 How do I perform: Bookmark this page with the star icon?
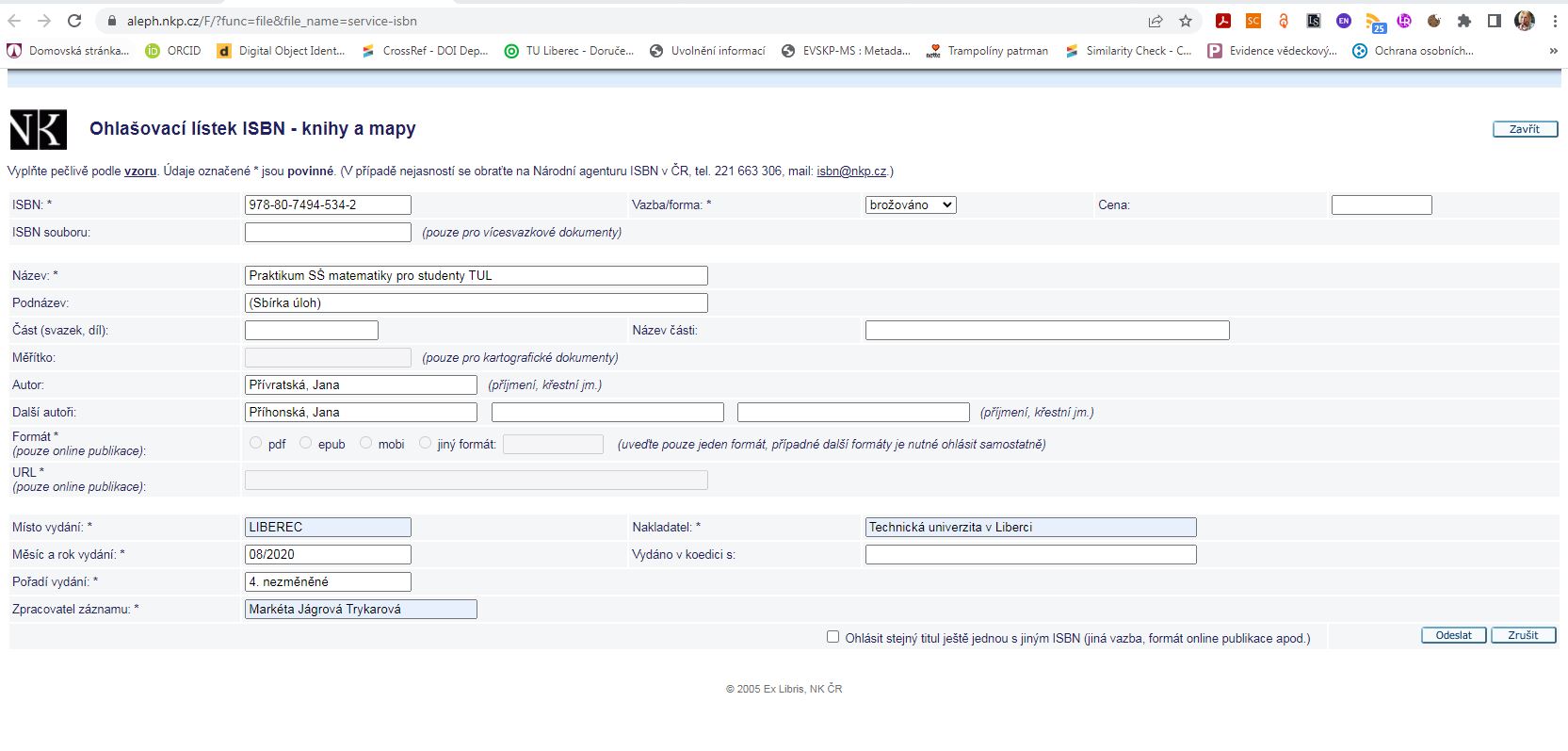(1186, 21)
